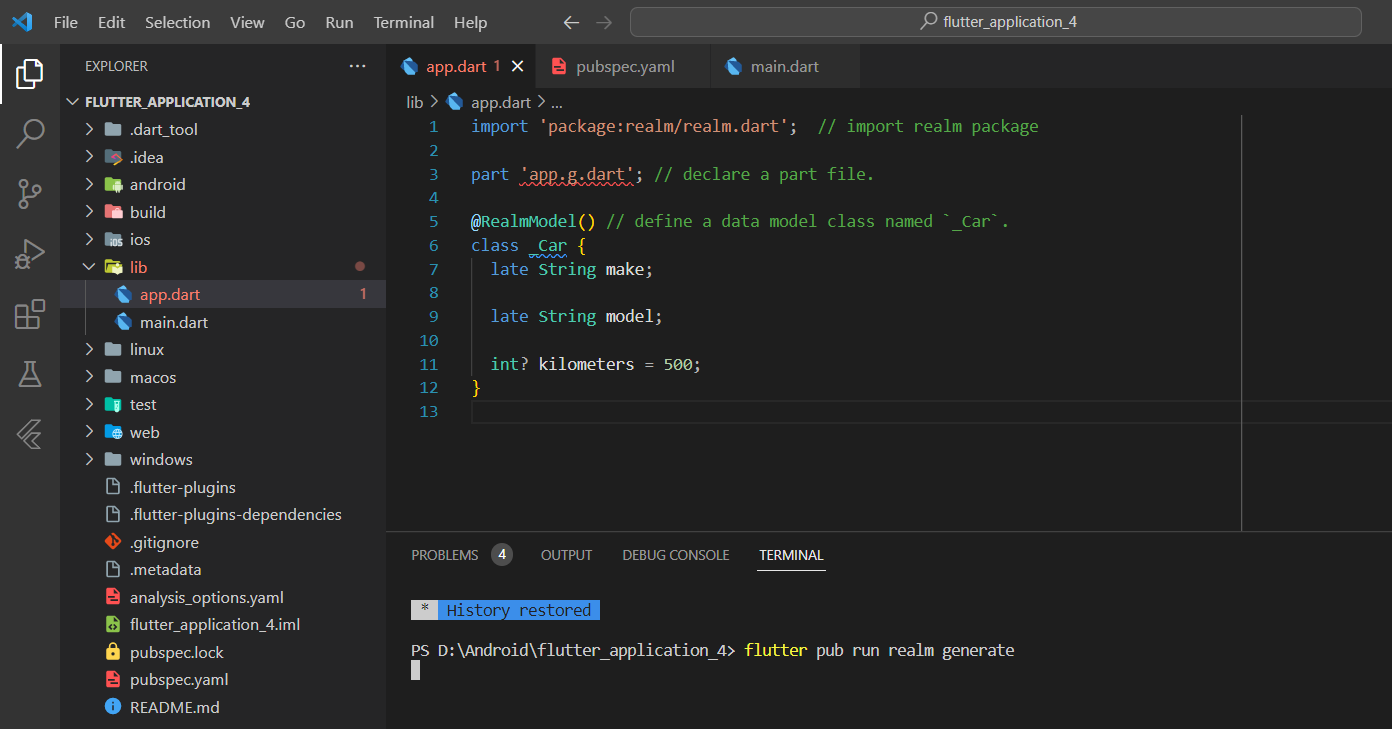This screenshot has width=1392, height=729.
Task: Open the Run and Debug view
Action: (x=30, y=254)
